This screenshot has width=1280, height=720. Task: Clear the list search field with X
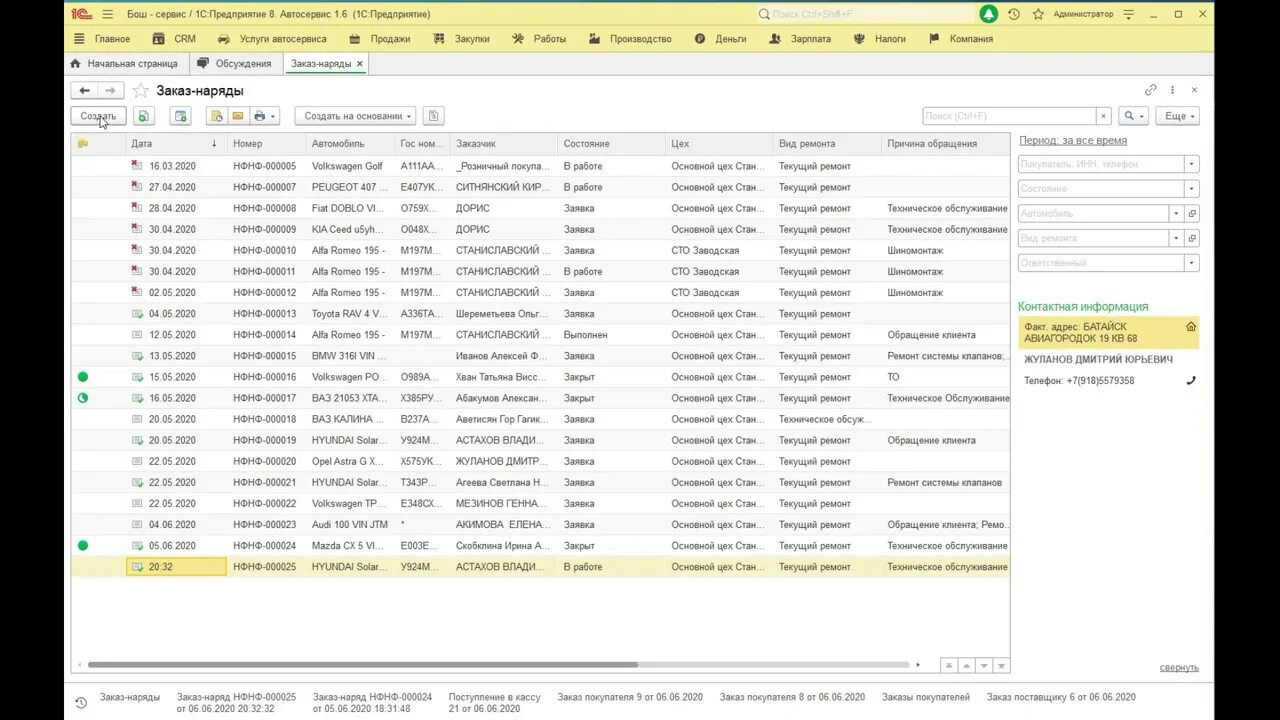[x=1103, y=116]
